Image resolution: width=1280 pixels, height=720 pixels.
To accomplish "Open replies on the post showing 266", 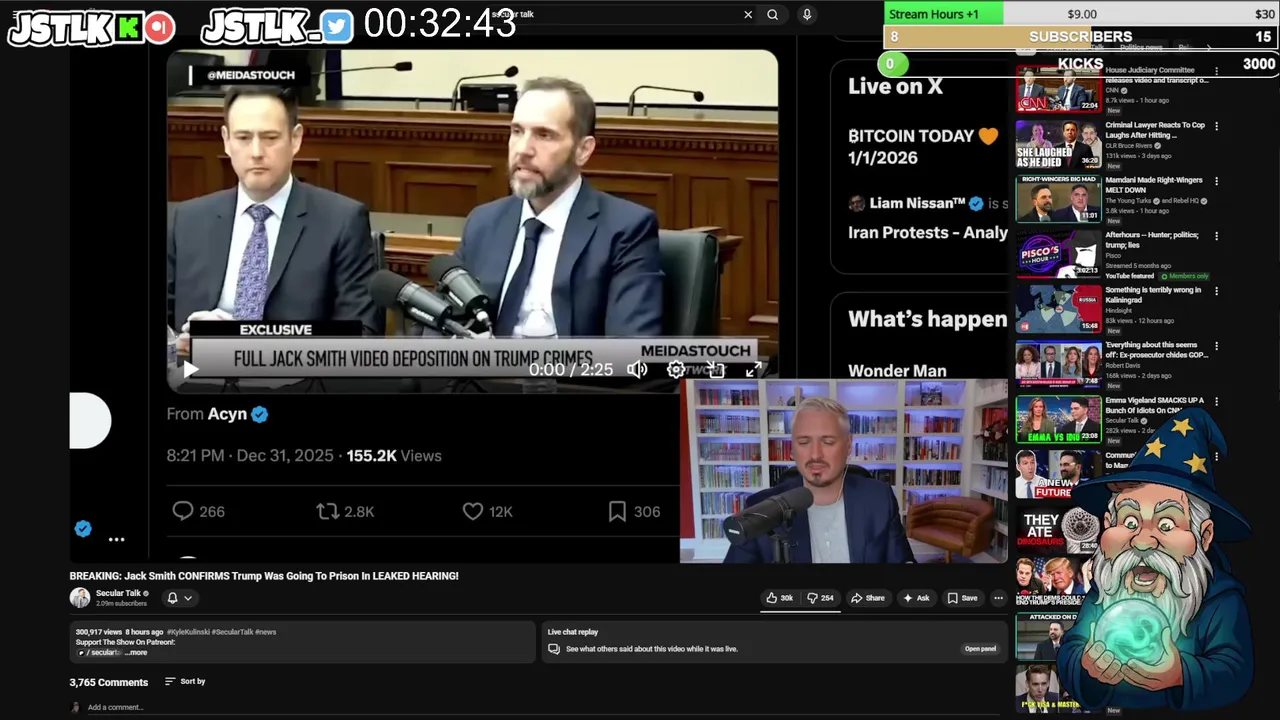I will [198, 511].
